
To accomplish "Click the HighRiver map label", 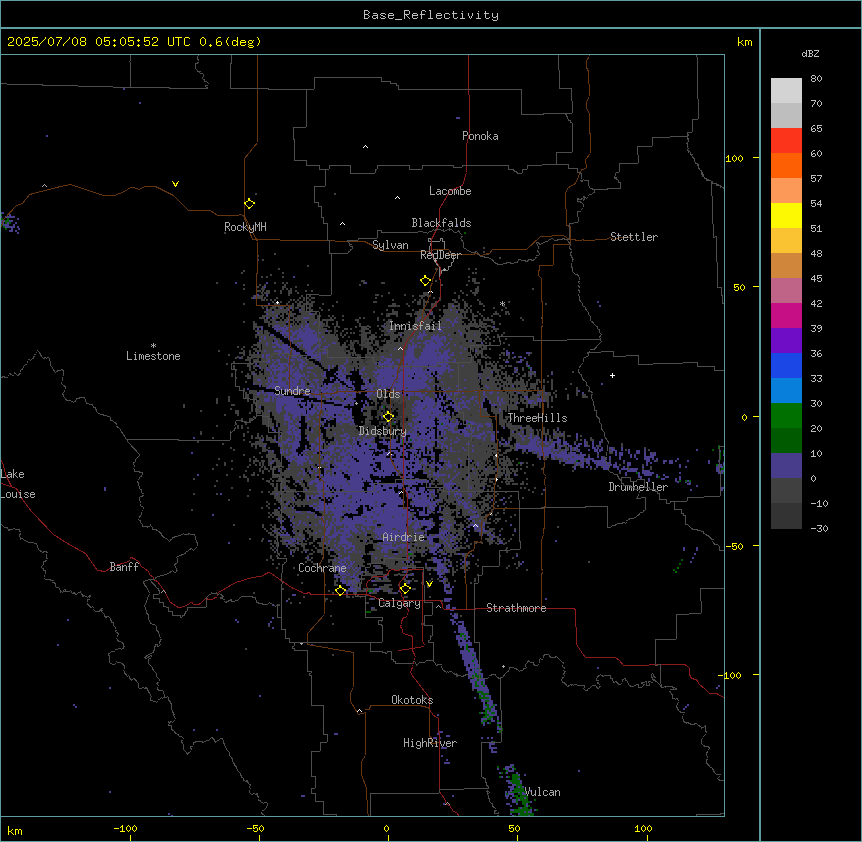I will tap(430, 743).
